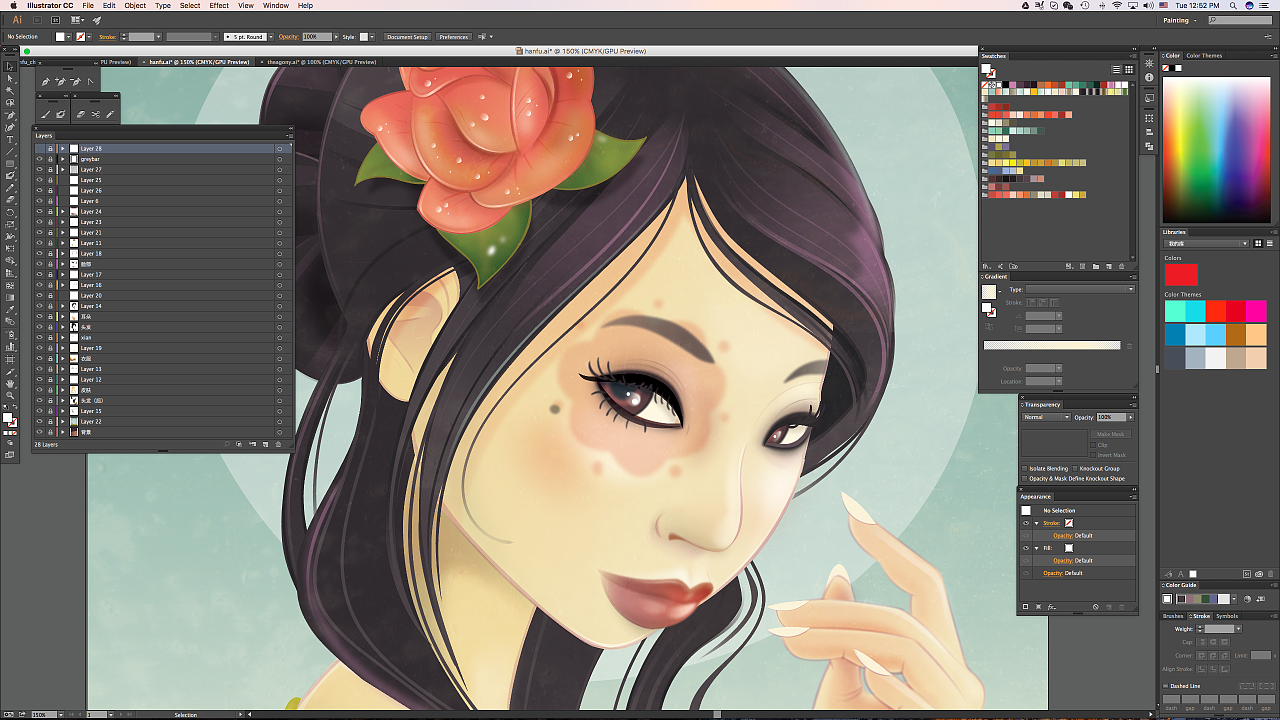The width and height of the screenshot is (1280, 720).
Task: Enable the Isolate Blending checkbox
Action: click(x=1025, y=468)
